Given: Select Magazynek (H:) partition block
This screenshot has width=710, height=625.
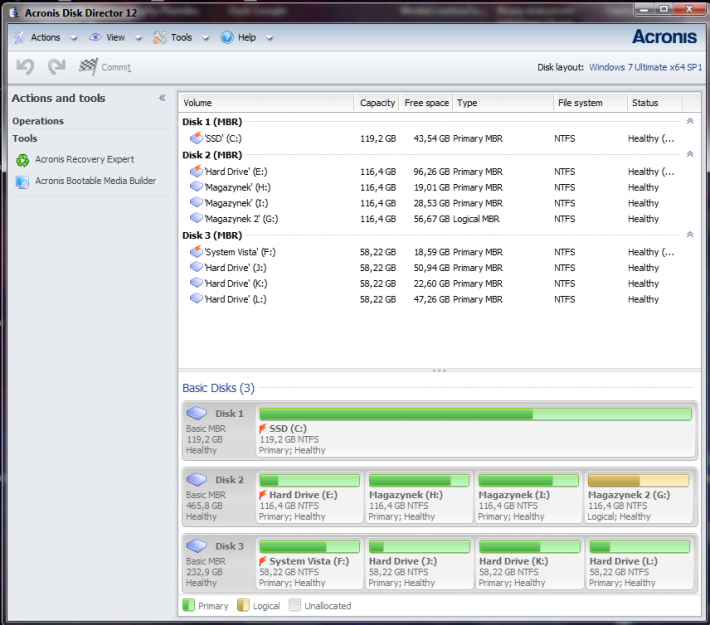Looking at the screenshot, I should click(x=419, y=497).
